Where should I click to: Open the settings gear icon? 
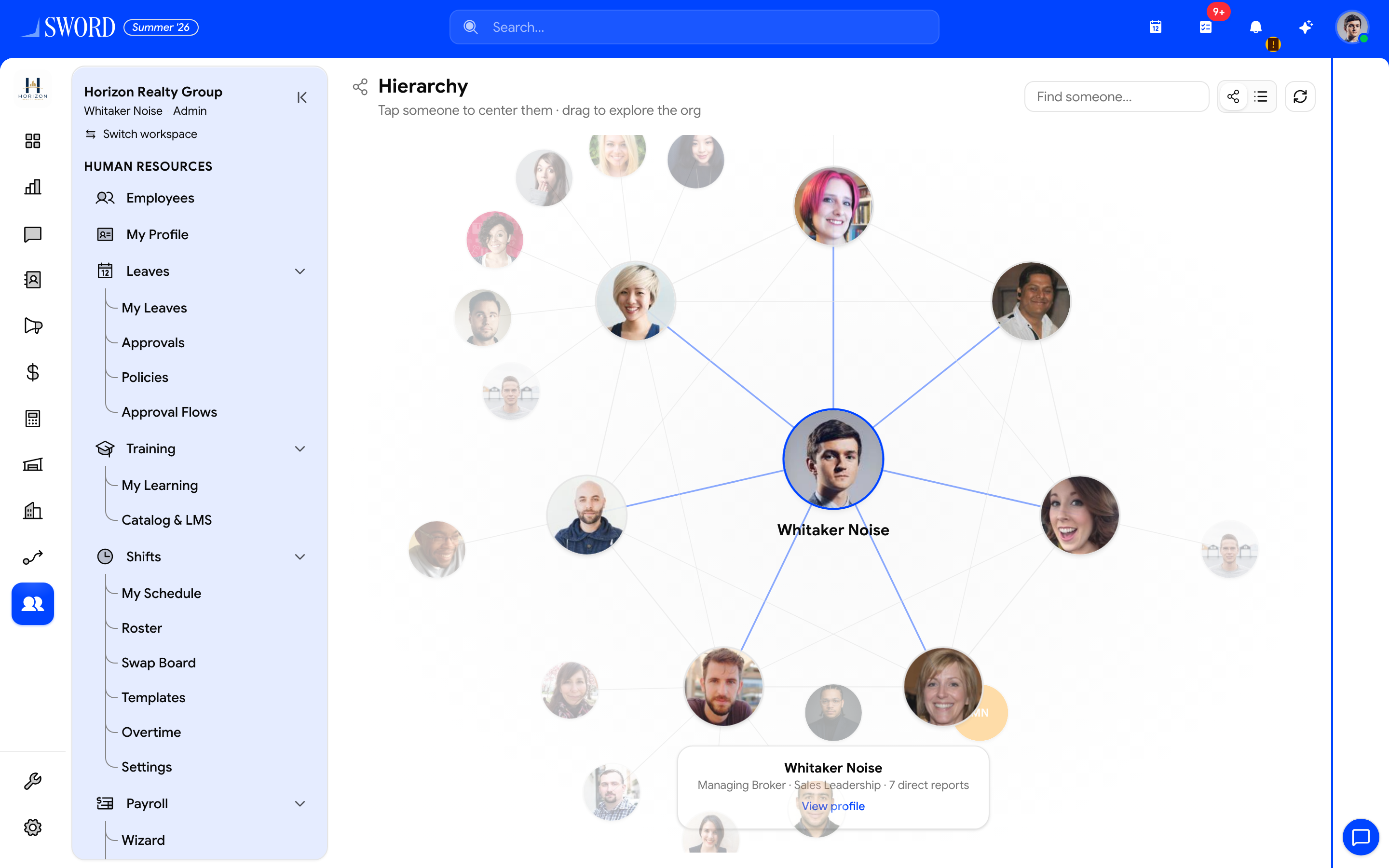click(33, 827)
